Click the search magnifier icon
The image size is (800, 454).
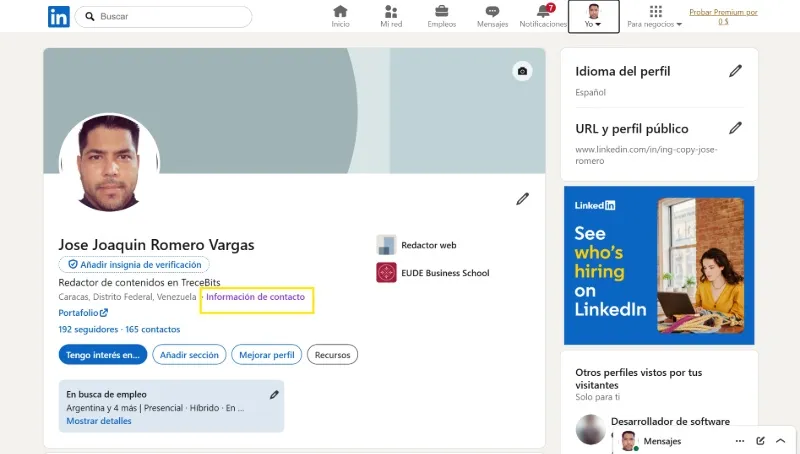[x=90, y=17]
